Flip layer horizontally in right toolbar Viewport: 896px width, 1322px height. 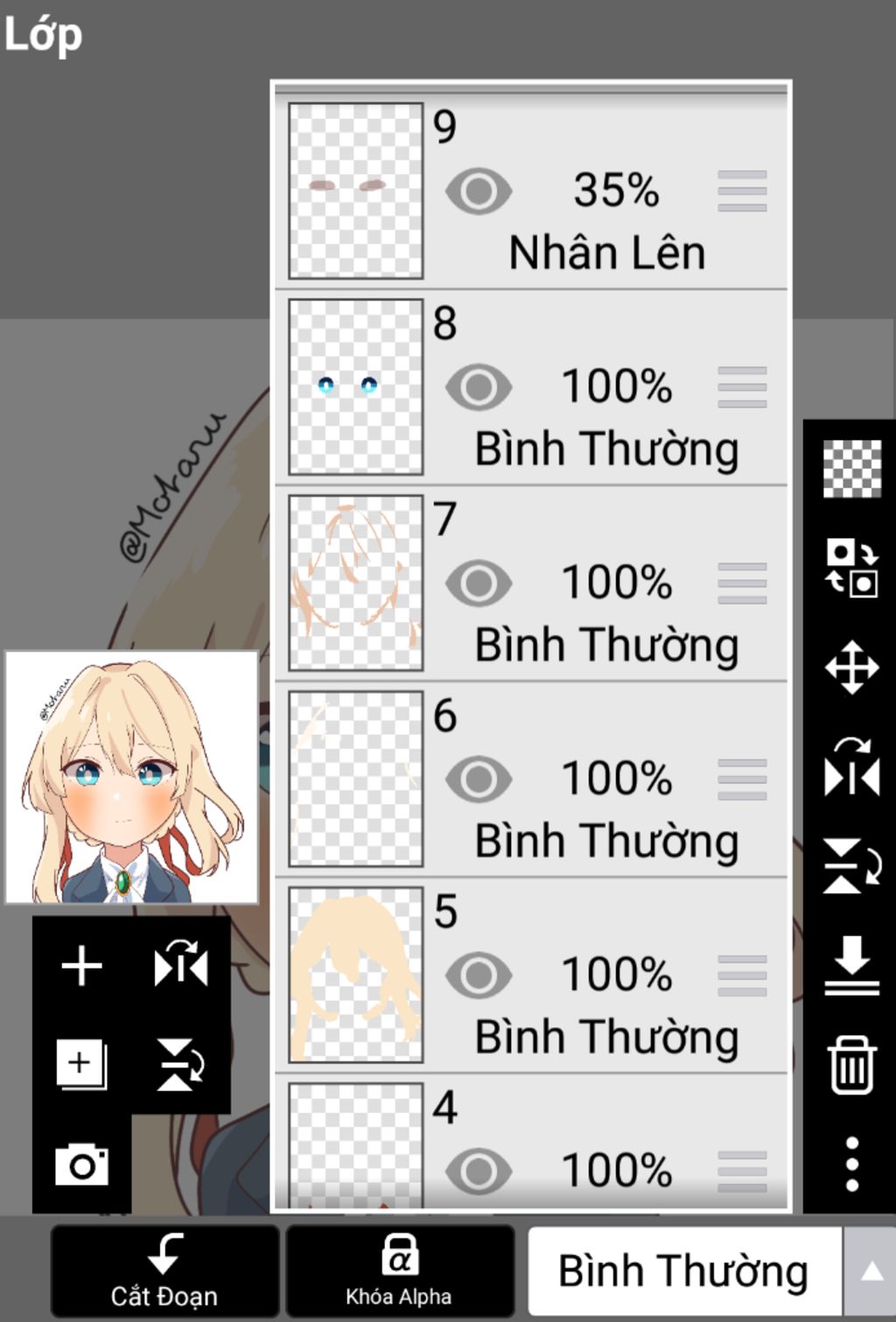(x=851, y=767)
